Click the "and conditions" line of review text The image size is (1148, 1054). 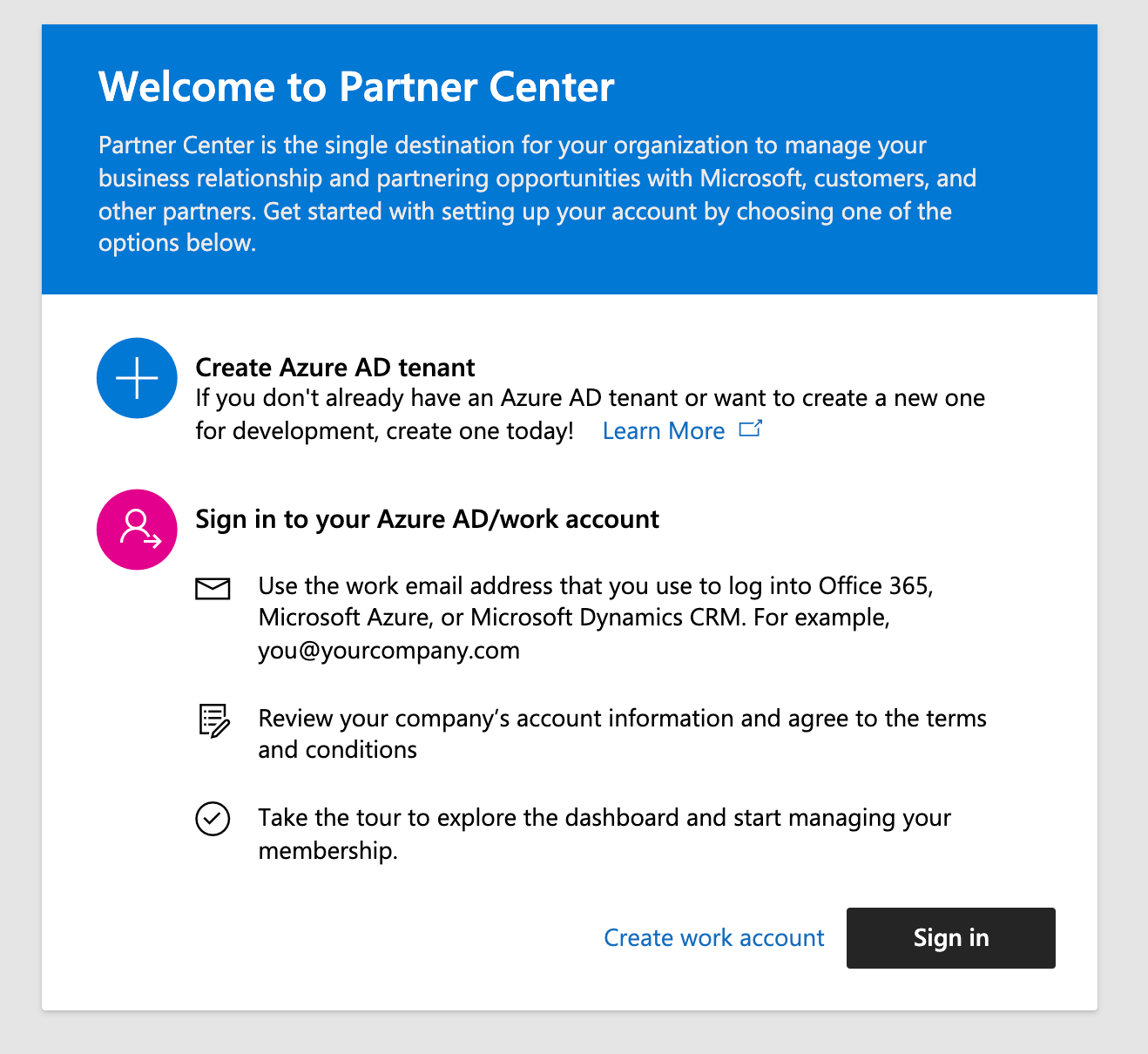coord(337,750)
